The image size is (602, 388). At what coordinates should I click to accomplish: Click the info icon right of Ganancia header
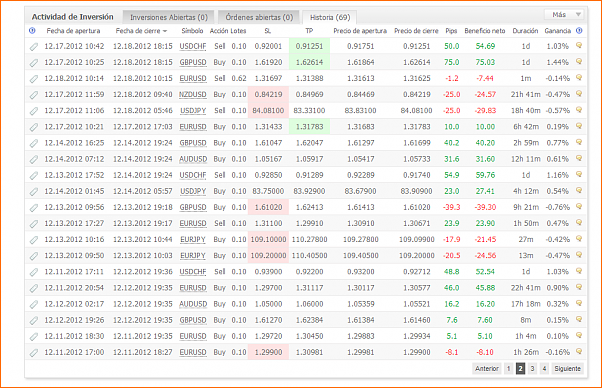click(x=579, y=31)
